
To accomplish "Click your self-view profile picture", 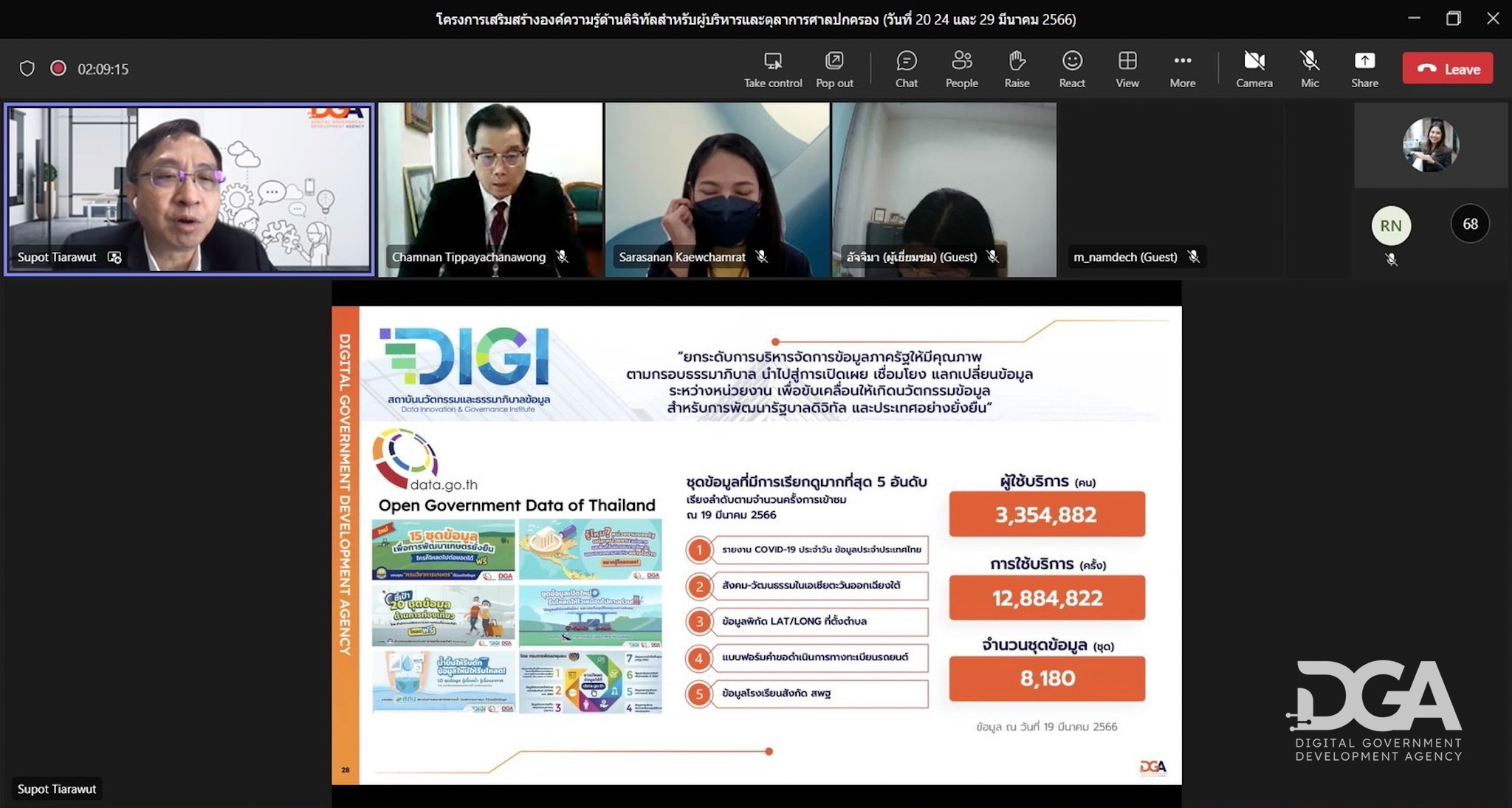I will point(1431,145).
